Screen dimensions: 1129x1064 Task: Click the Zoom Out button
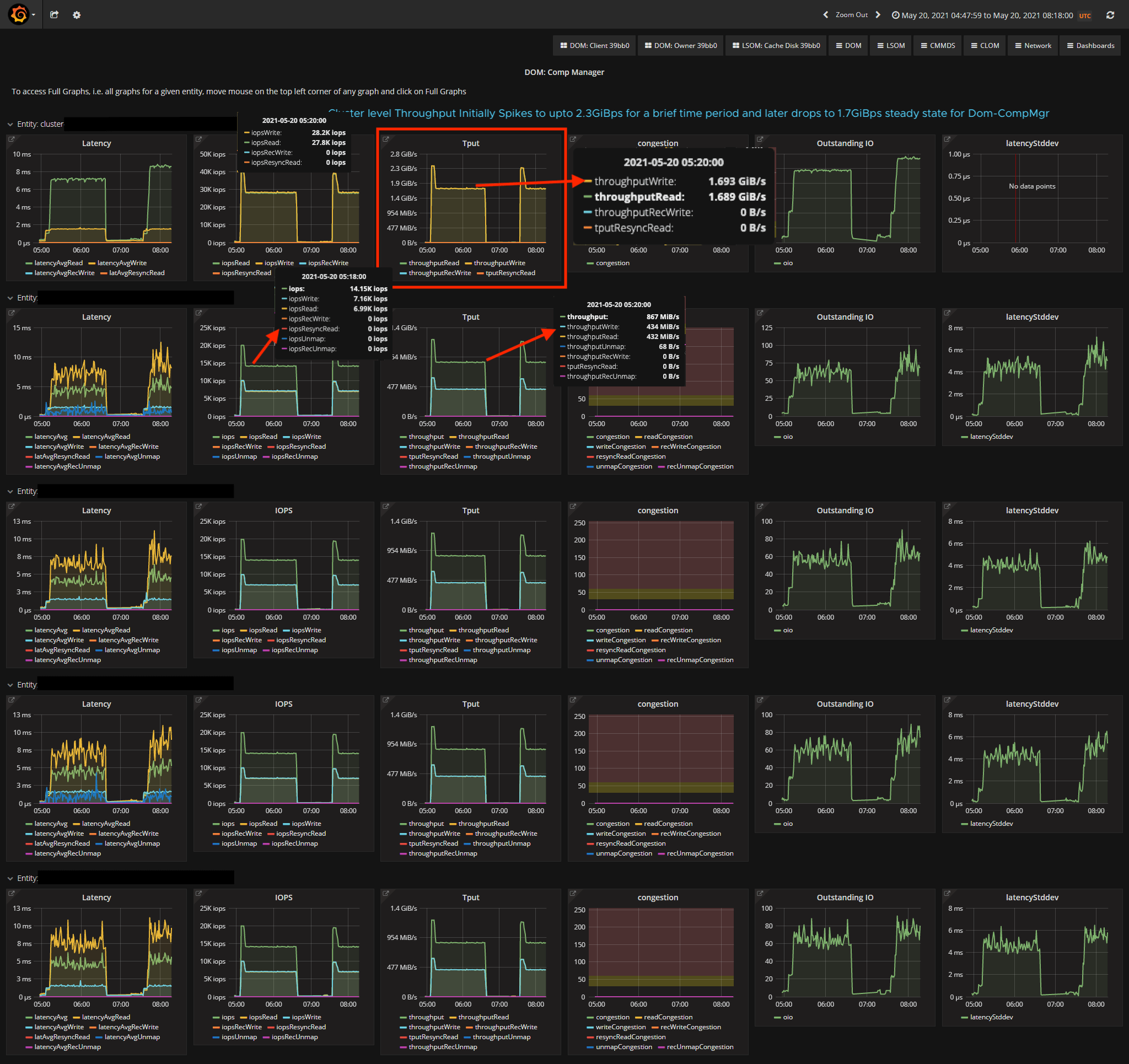point(851,15)
